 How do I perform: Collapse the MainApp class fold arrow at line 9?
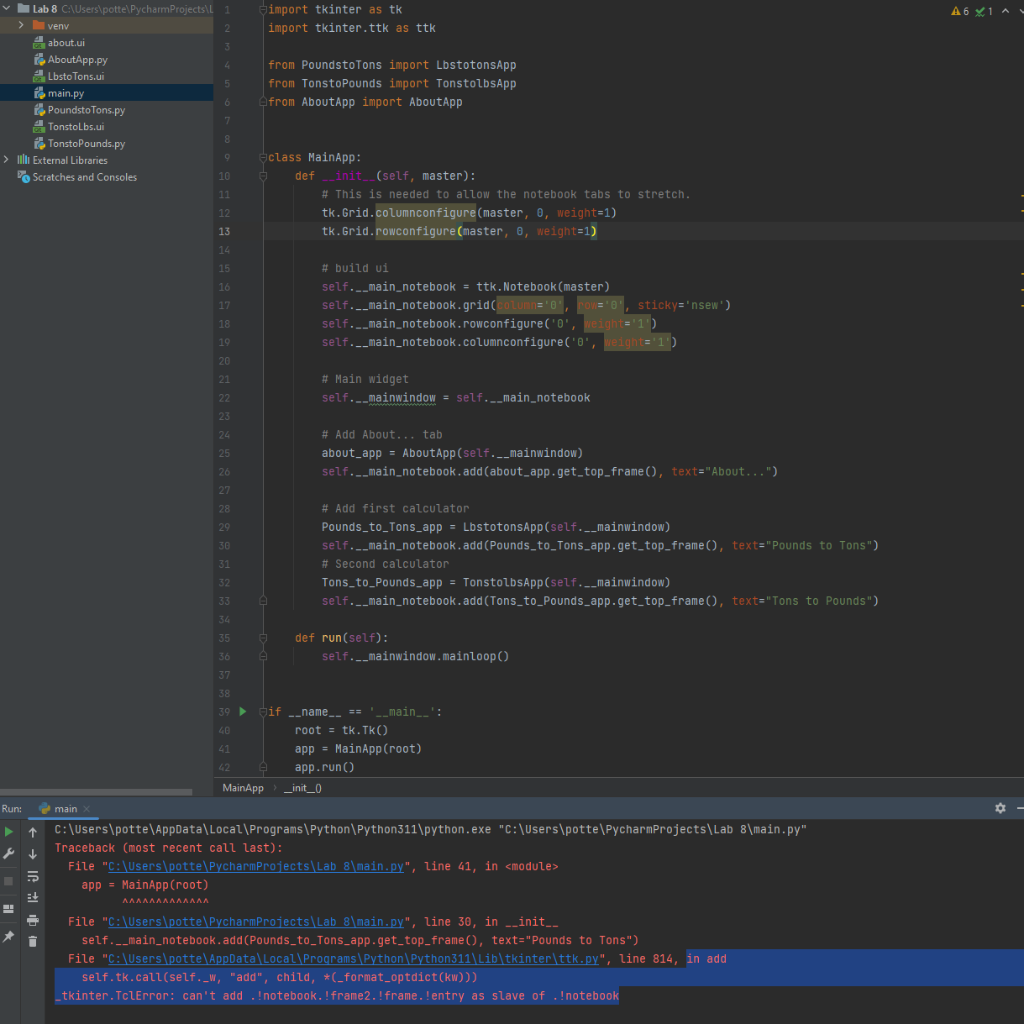click(x=261, y=156)
